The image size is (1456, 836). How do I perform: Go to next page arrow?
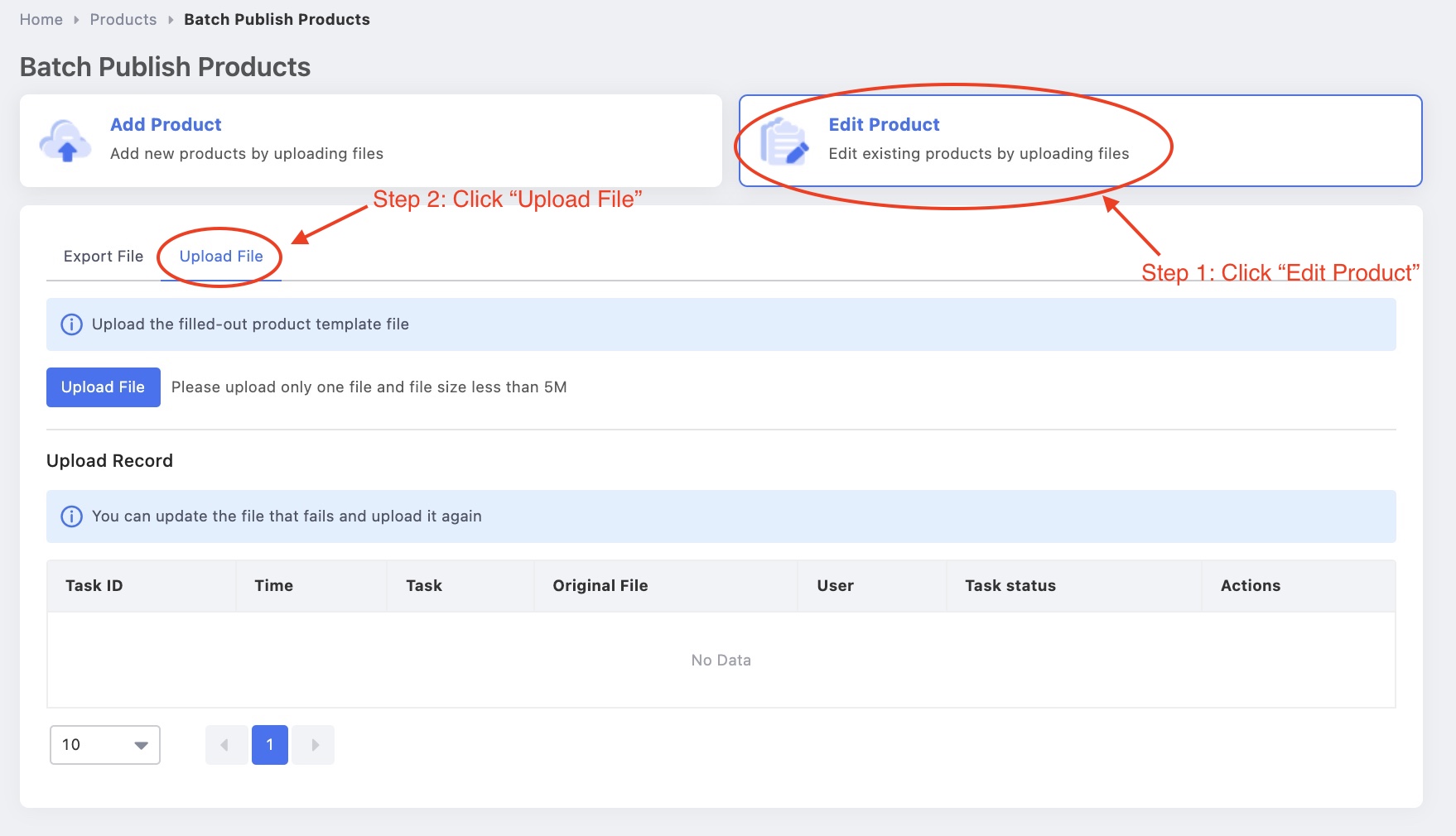point(314,745)
